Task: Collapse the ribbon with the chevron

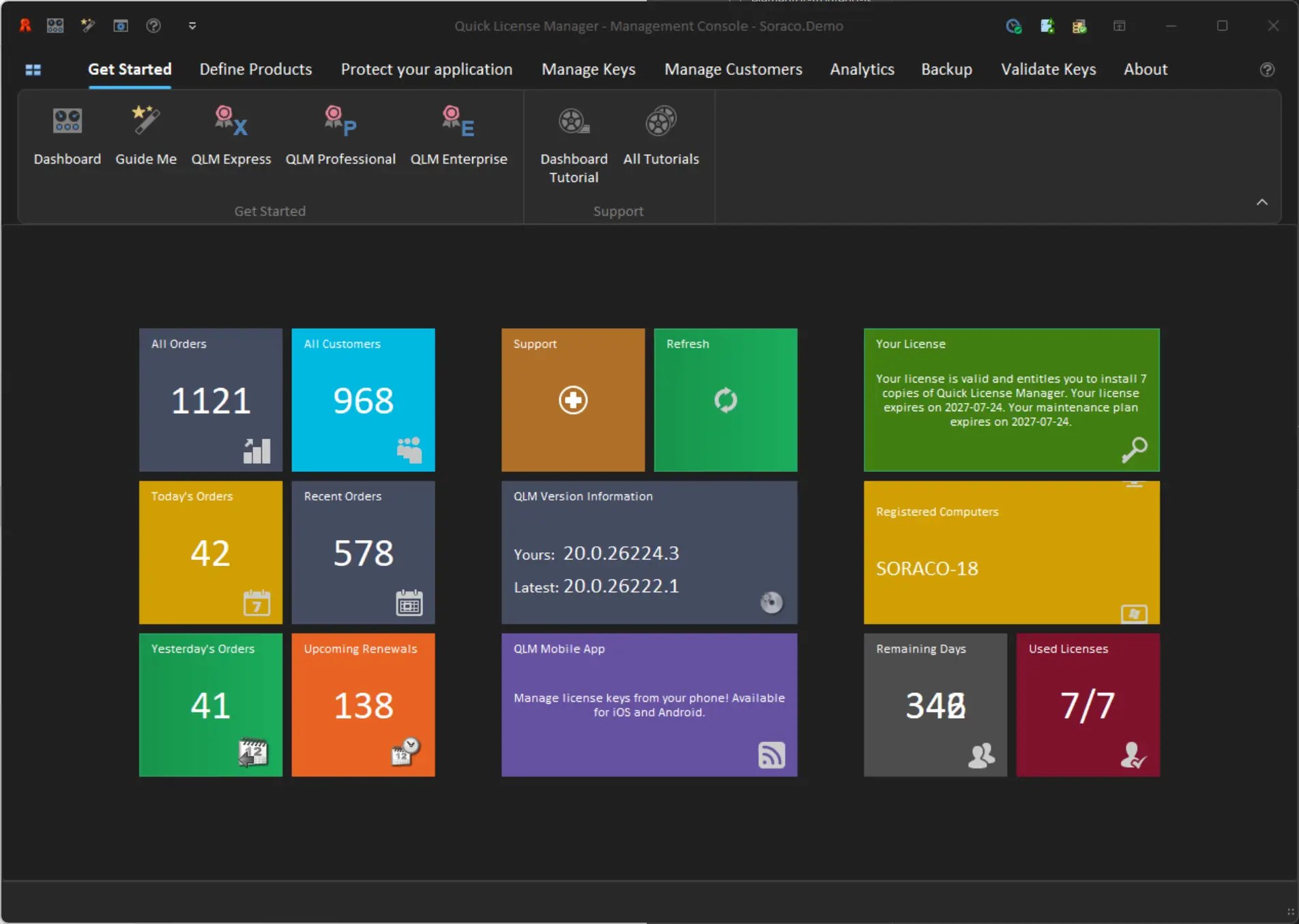Action: pos(1262,202)
